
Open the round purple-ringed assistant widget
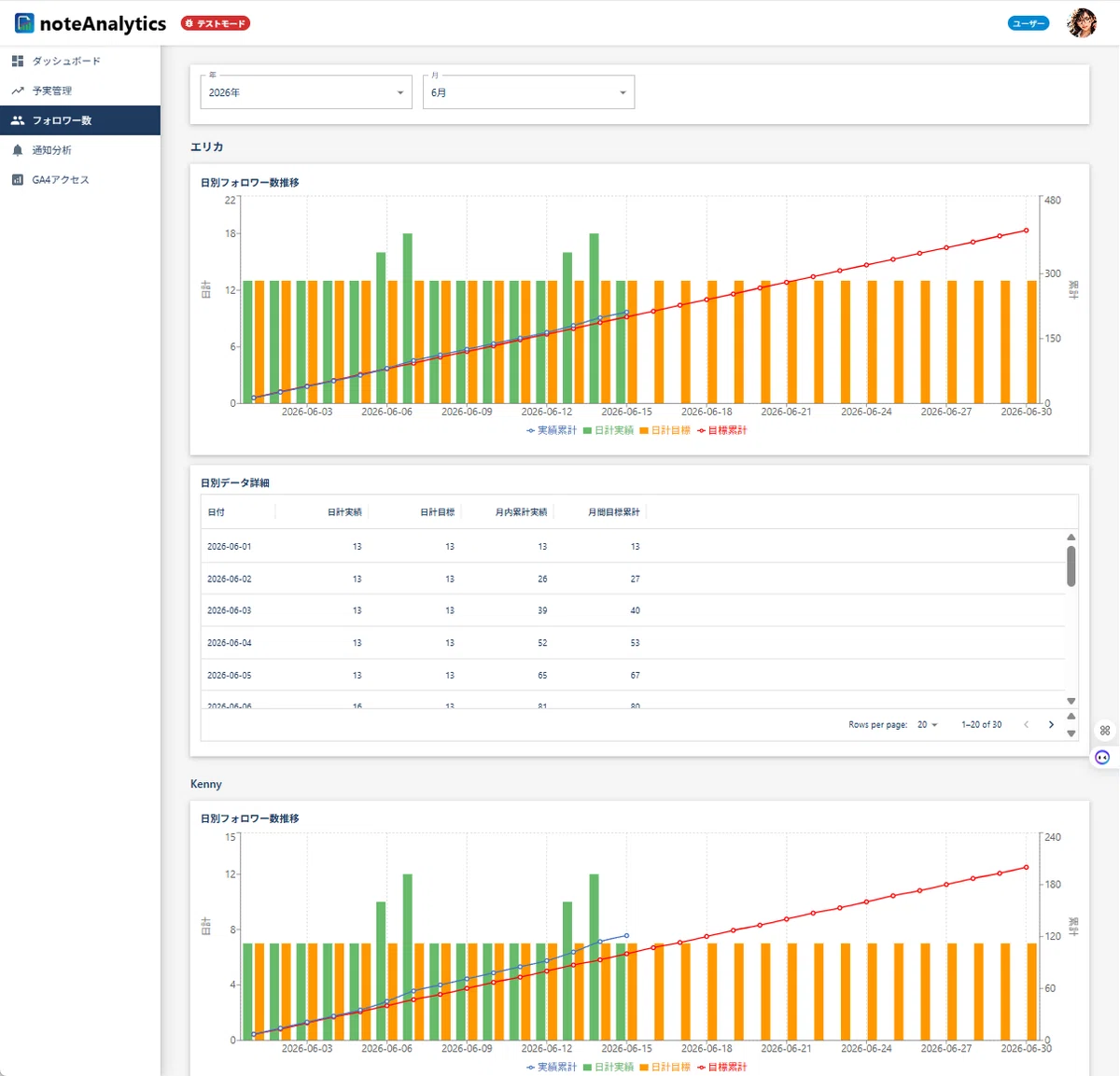1102,757
